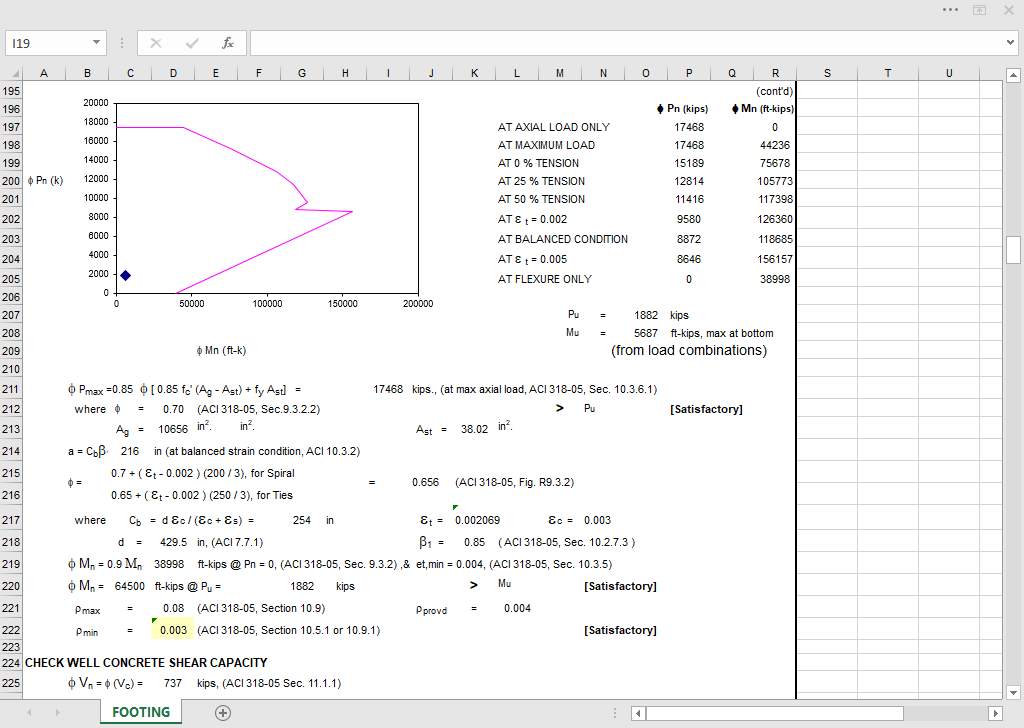Select row 210 header
The width and height of the screenshot is (1024, 728).
point(11,370)
